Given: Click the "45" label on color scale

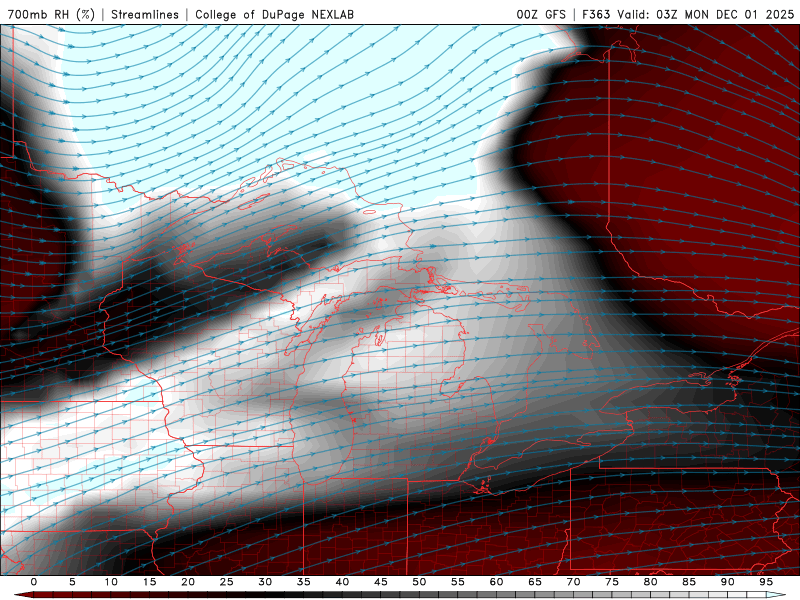Looking at the screenshot, I should 381,582.
